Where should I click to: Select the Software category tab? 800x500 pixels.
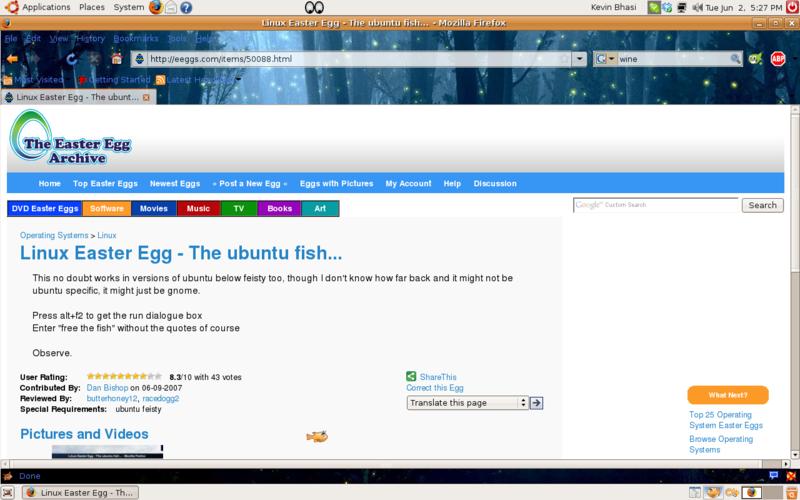pyautogui.click(x=106, y=209)
